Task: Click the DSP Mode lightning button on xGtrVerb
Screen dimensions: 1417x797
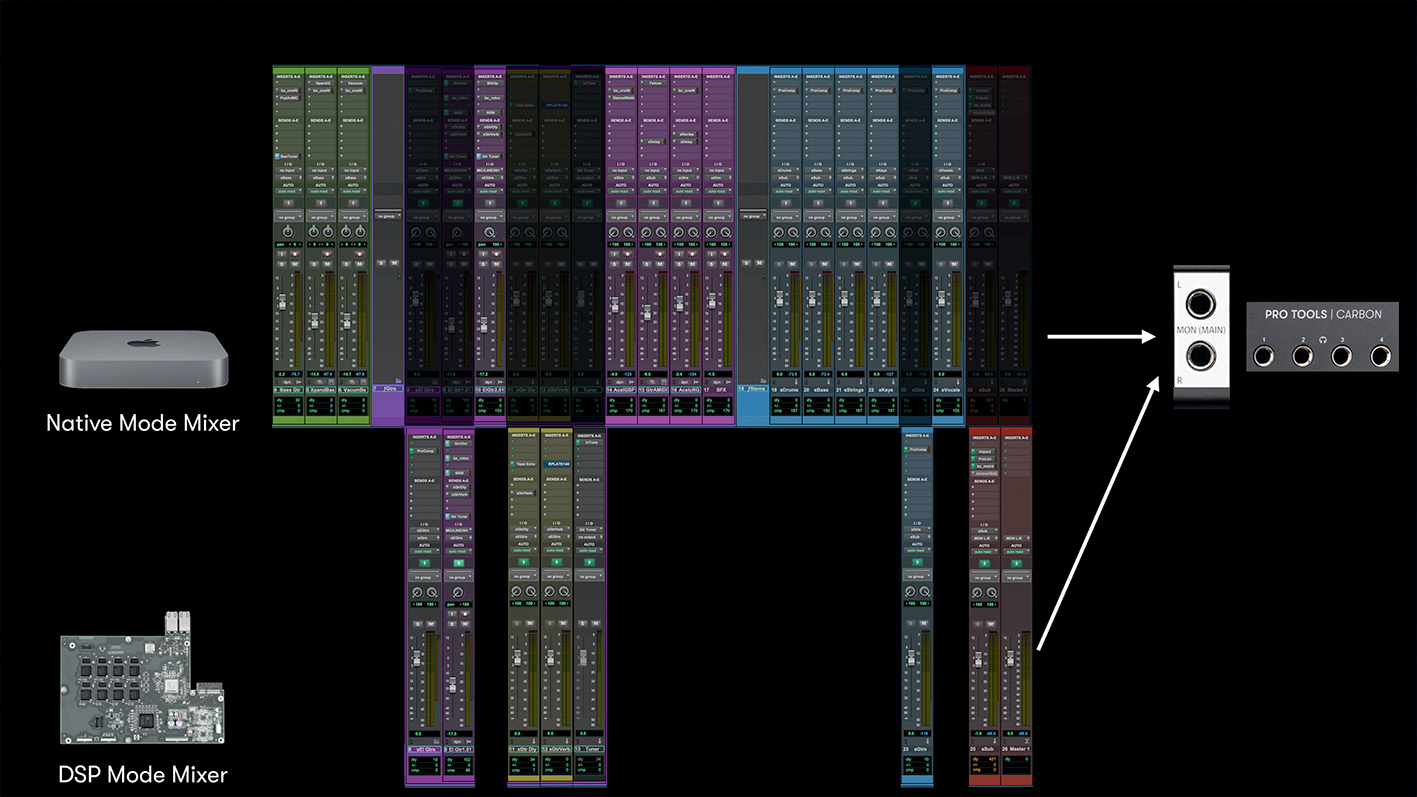Action: coord(556,562)
